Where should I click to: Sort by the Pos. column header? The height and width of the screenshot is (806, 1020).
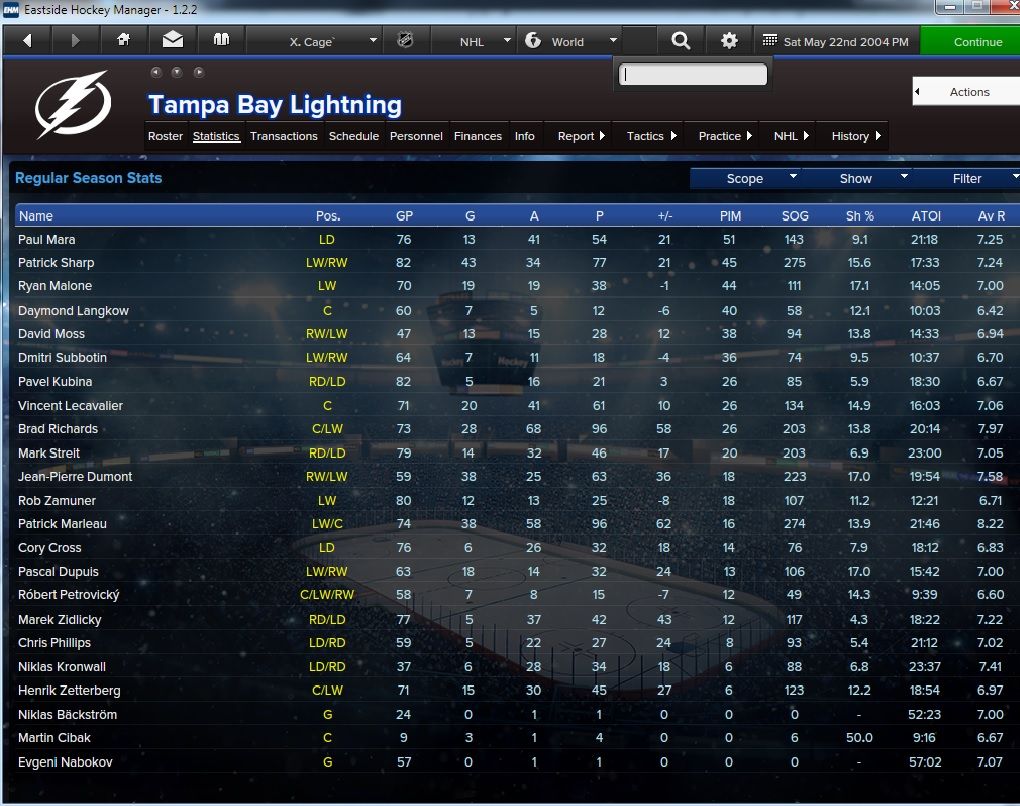click(328, 216)
